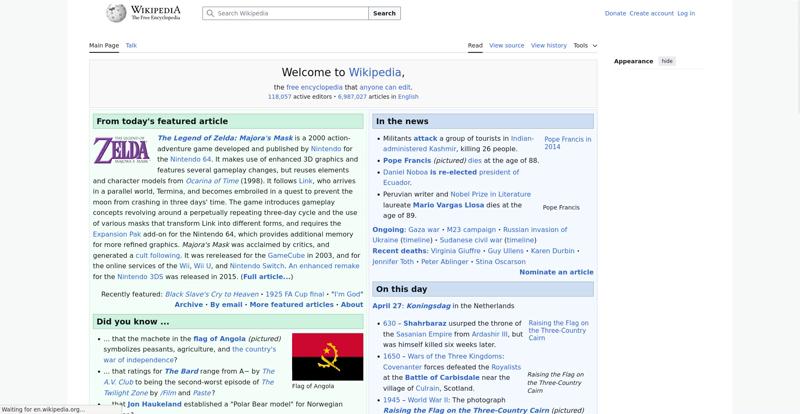Image resolution: width=800 pixels, height=414 pixels.
Task: Open More featured articles link
Action: pyautogui.click(x=291, y=304)
